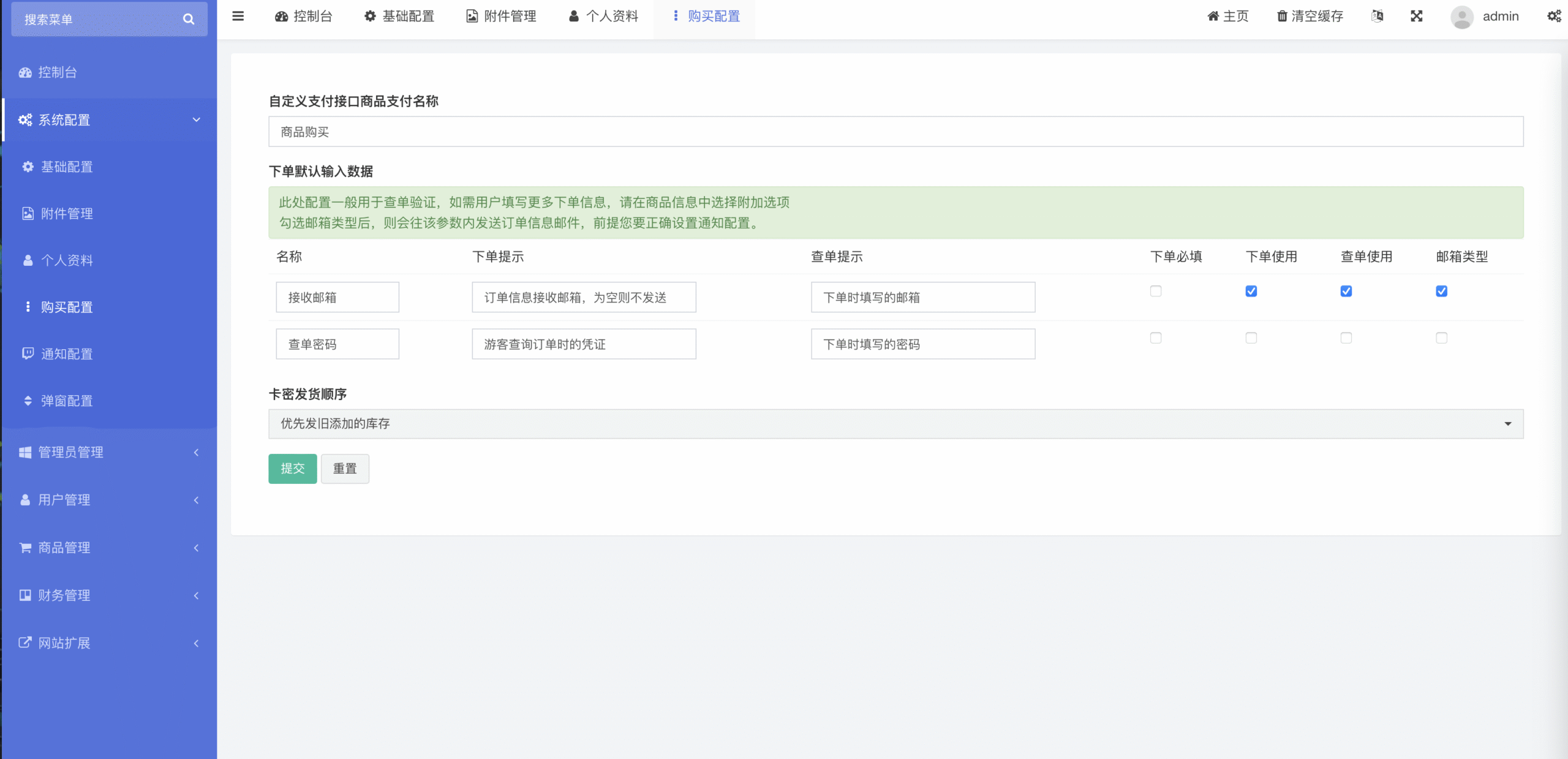Click the green 提交 button
This screenshot has width=1568, height=759.
[x=292, y=469]
